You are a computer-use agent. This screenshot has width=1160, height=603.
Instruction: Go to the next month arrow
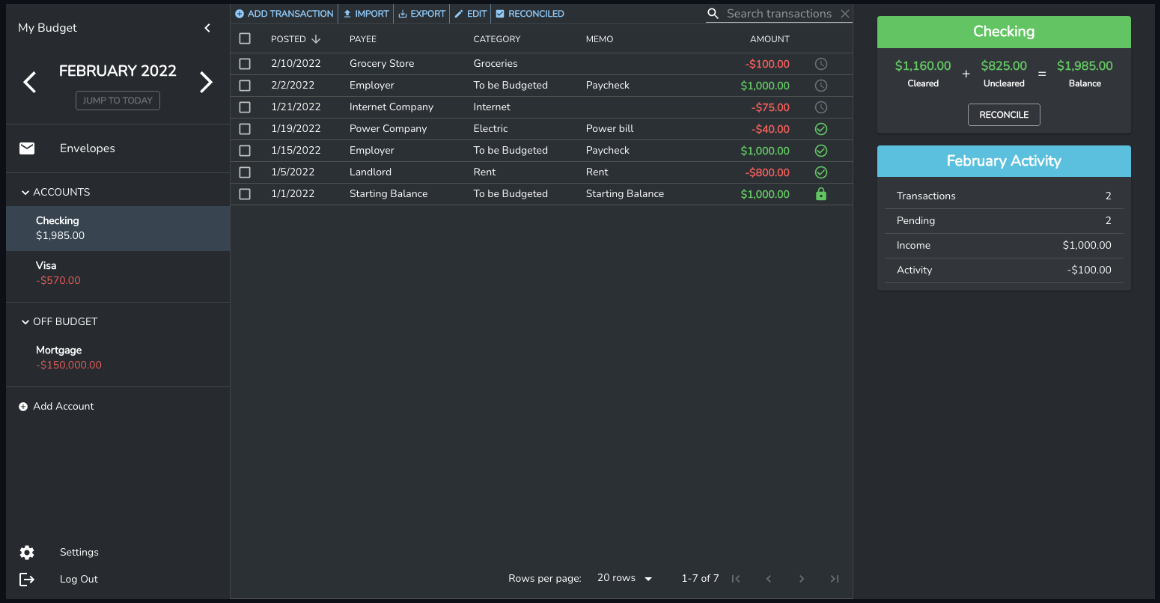tap(206, 82)
